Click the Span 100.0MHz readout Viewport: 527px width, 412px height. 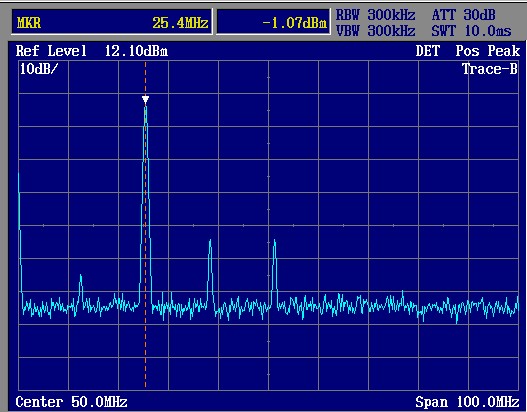468,402
